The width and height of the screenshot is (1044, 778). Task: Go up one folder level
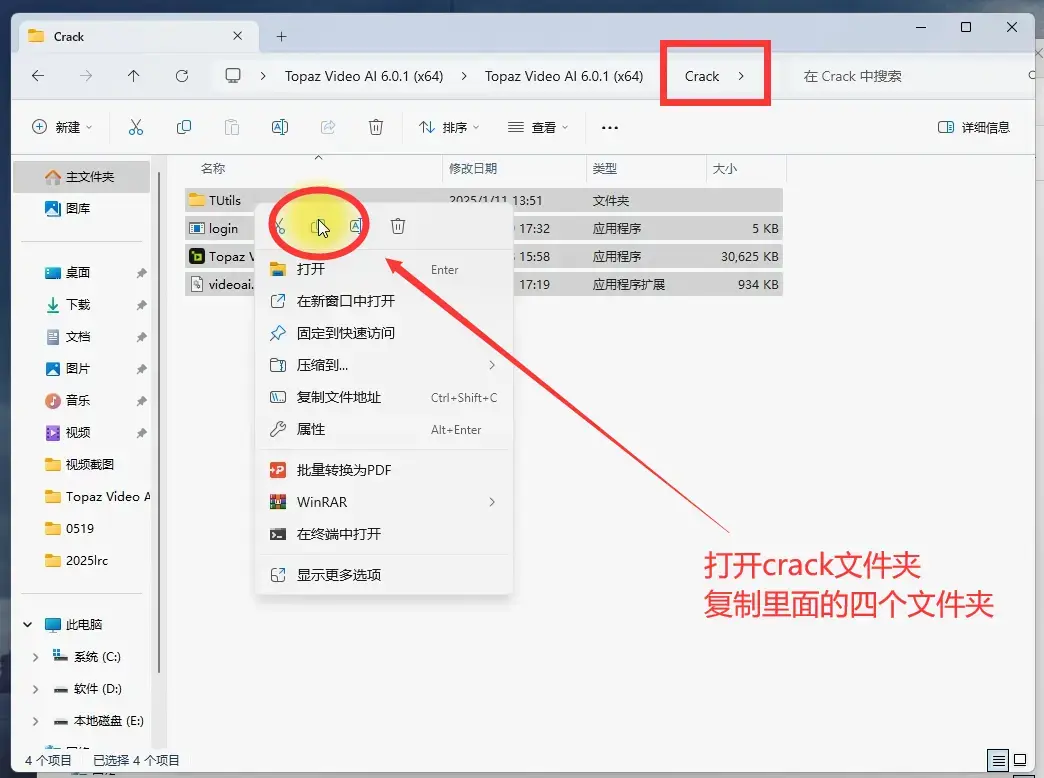coord(134,76)
